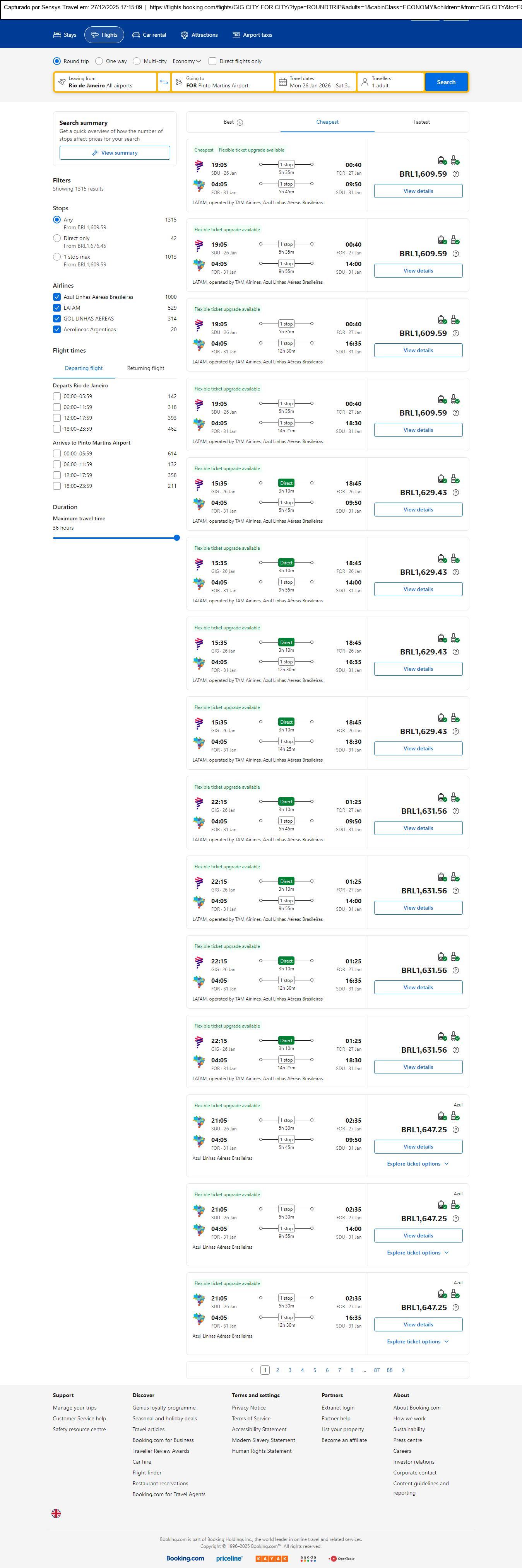Switch to the Returning flight tab
This screenshot has width=522, height=1568.
(145, 368)
